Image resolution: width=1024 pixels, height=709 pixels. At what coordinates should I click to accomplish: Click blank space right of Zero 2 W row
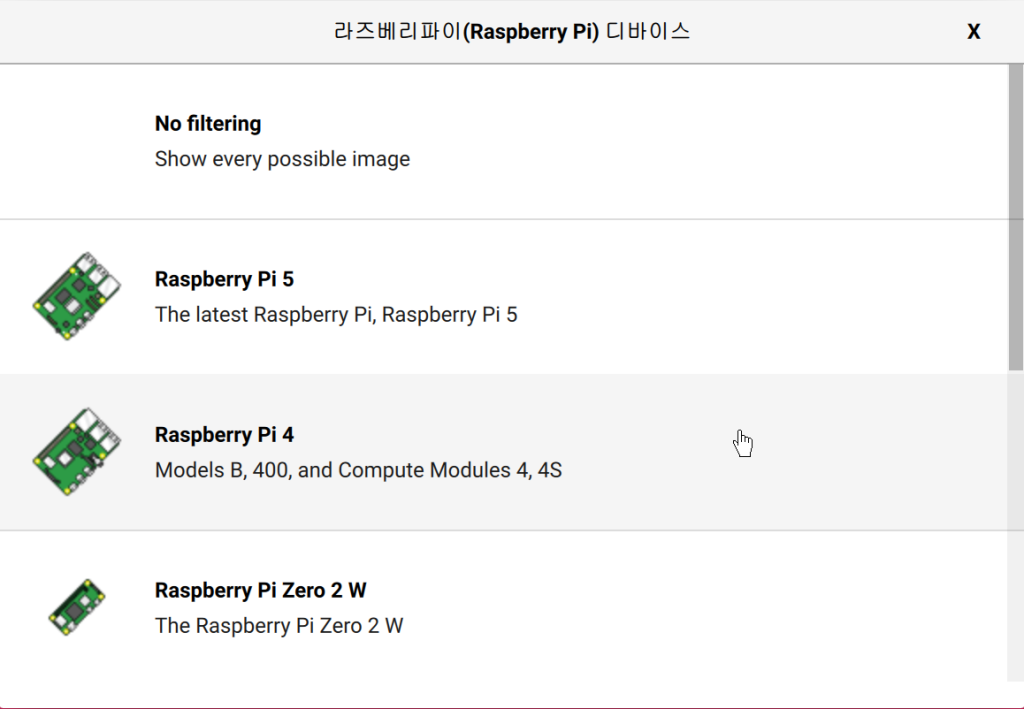(705, 607)
